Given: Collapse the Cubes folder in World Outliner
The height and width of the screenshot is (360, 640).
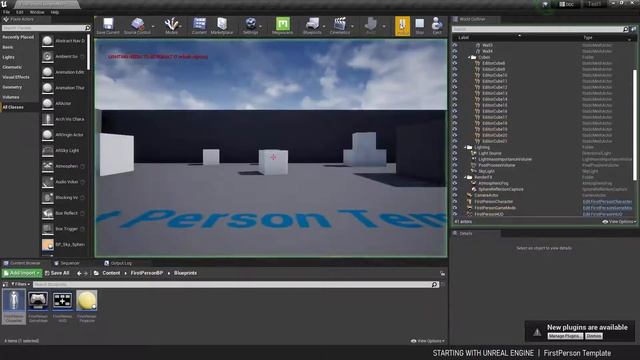Looking at the screenshot, I should click(x=469, y=57).
